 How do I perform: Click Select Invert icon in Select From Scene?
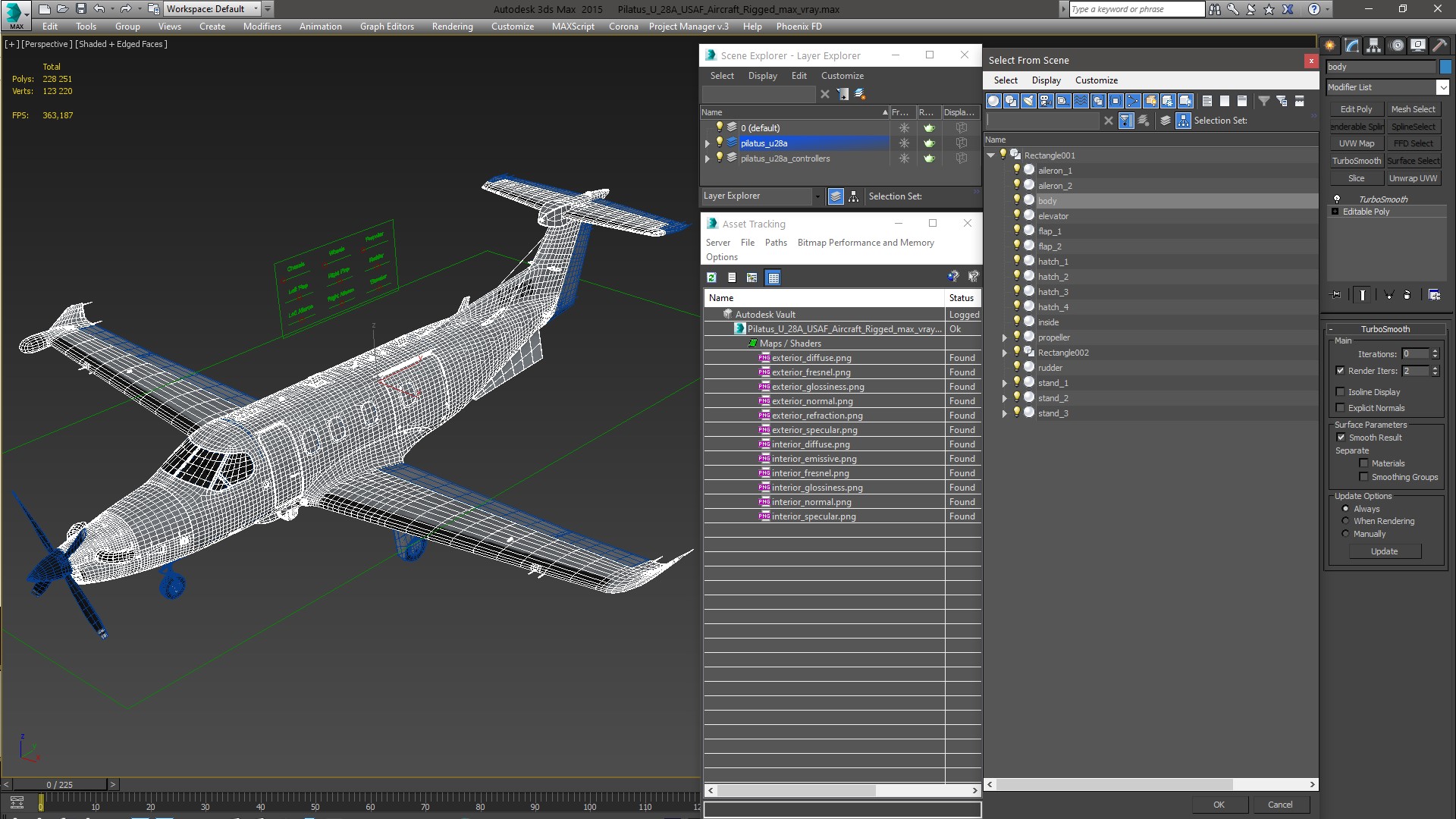(1242, 101)
